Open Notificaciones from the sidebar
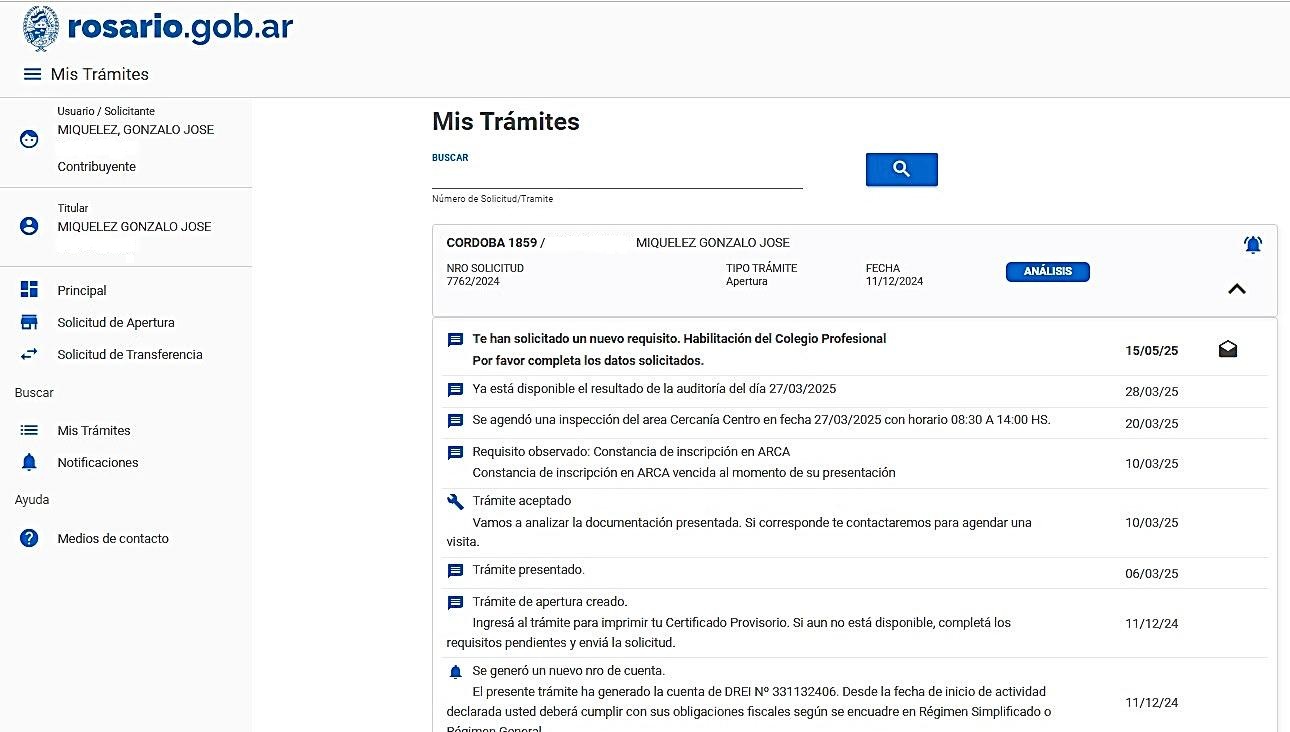The width and height of the screenshot is (1290, 732). coord(97,463)
